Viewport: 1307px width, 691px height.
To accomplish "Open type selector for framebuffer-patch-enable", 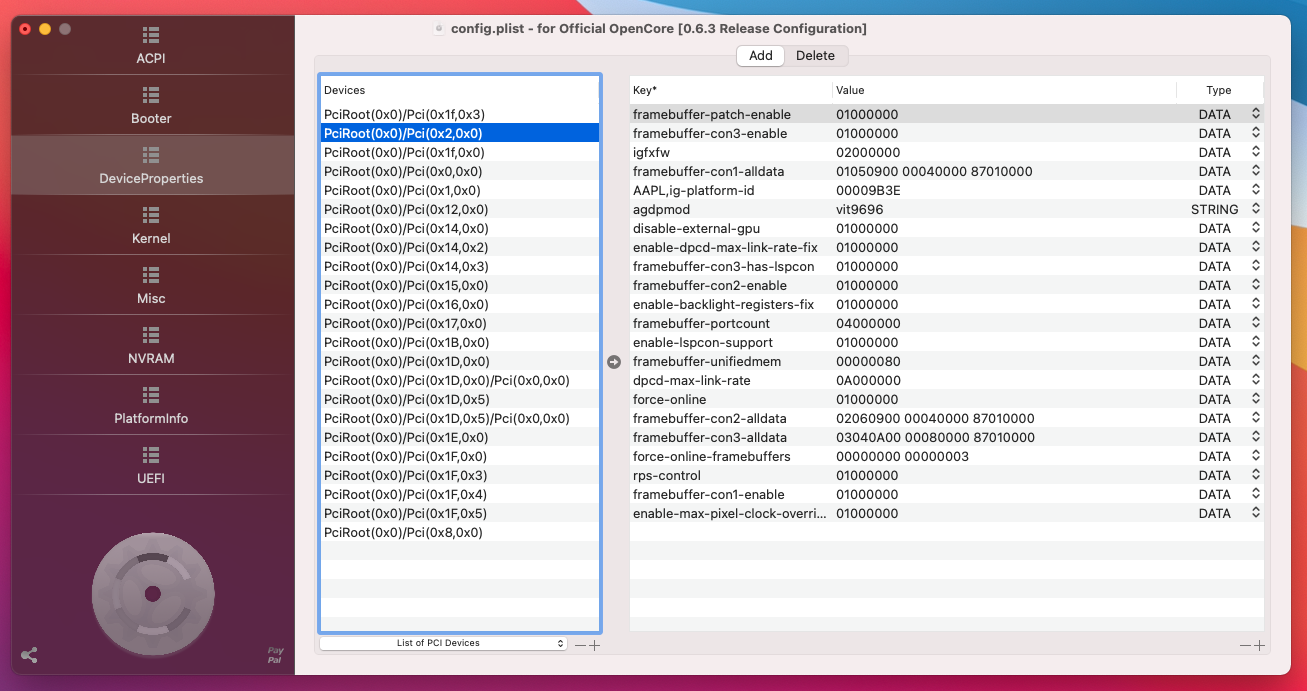I will click(1256, 115).
